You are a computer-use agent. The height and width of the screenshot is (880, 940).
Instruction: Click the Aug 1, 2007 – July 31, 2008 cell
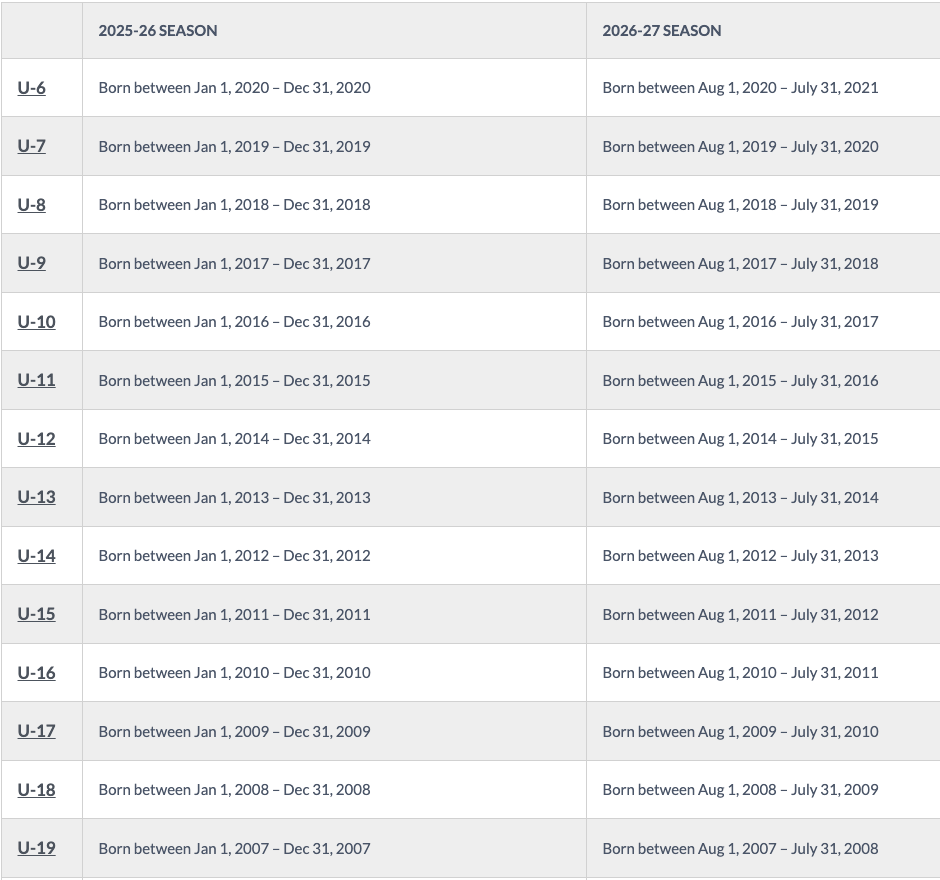[x=740, y=848]
